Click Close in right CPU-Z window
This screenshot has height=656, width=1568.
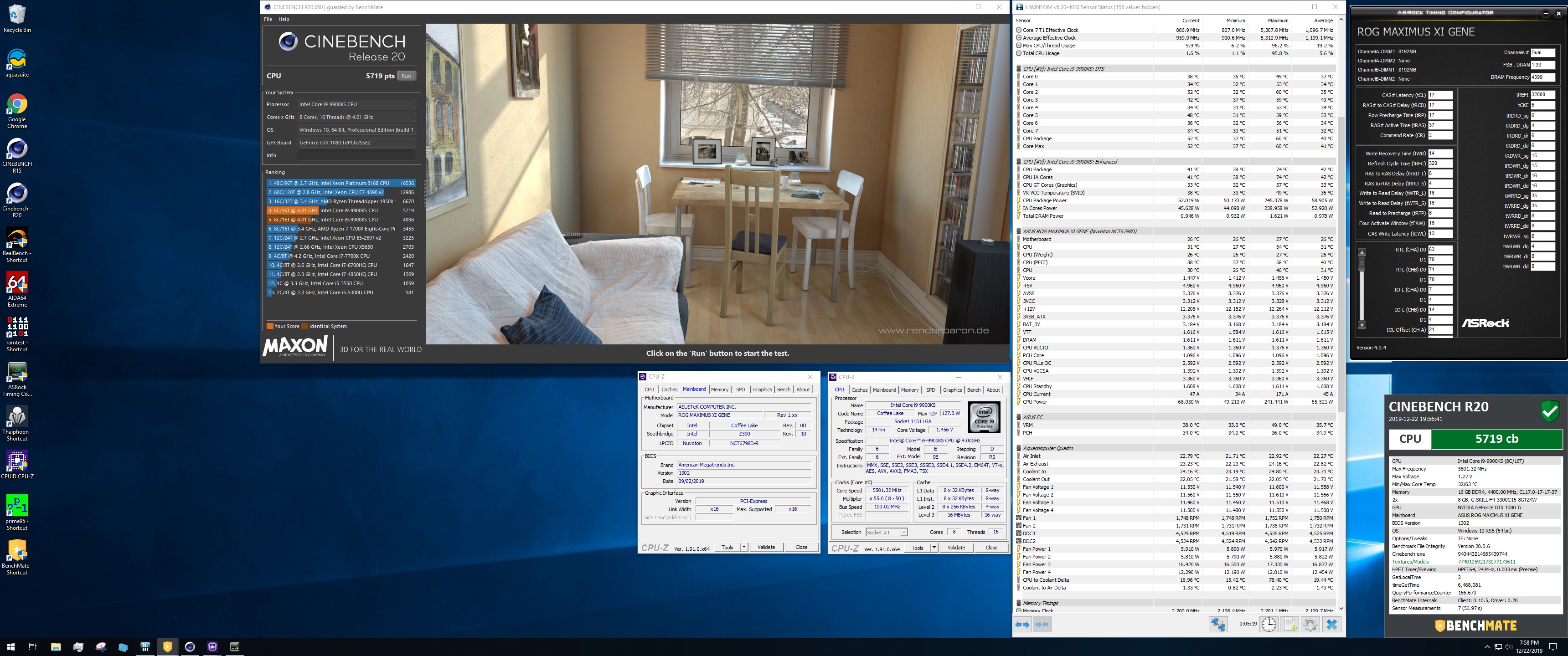point(991,548)
